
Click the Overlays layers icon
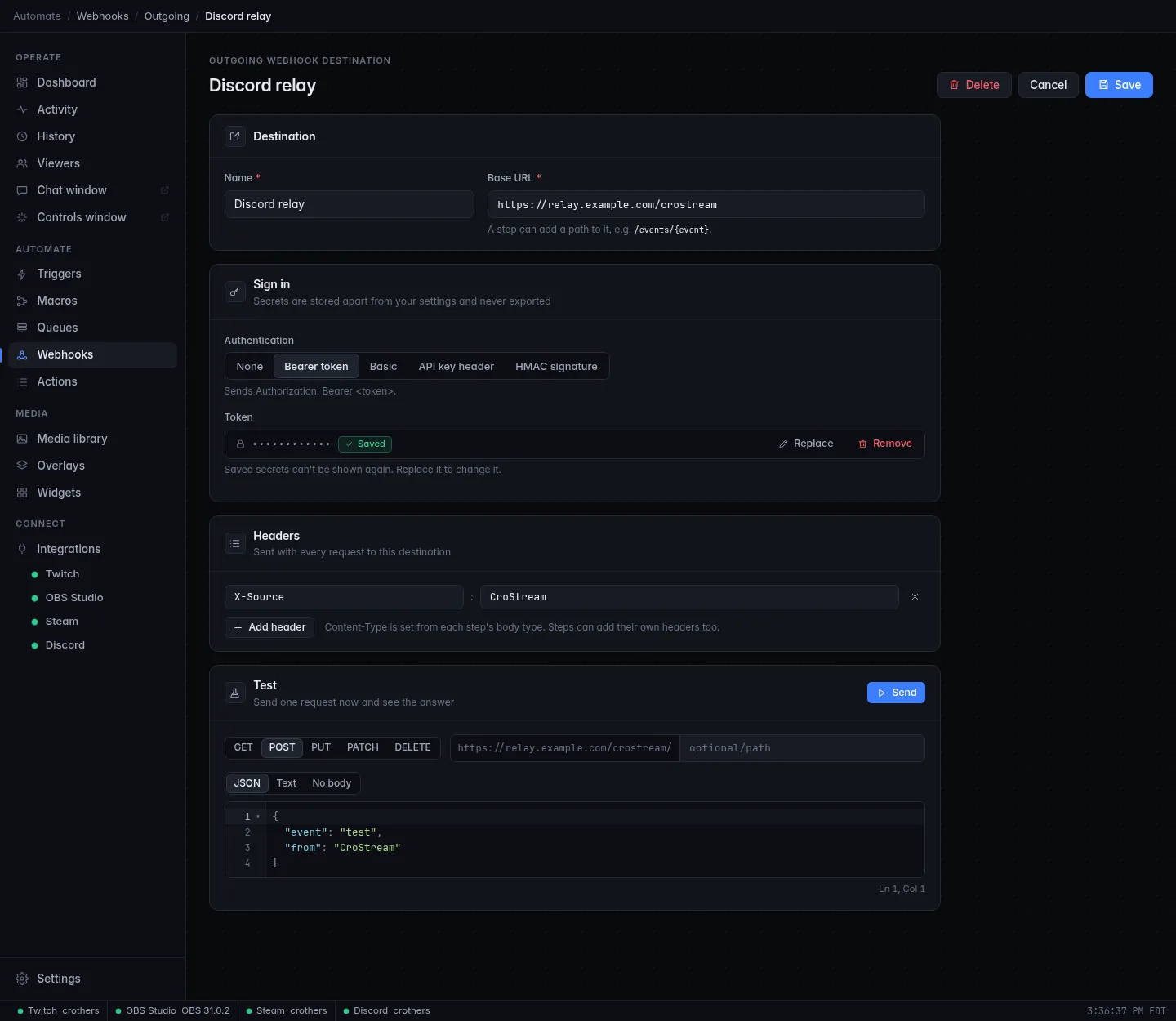click(x=22, y=466)
